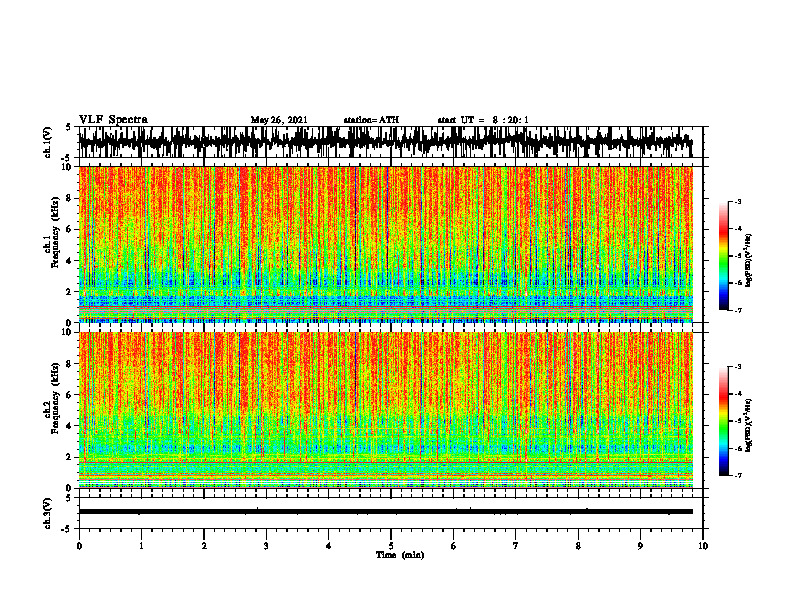Click the '-3' value on the upper color scale

pyautogui.click(x=737, y=202)
